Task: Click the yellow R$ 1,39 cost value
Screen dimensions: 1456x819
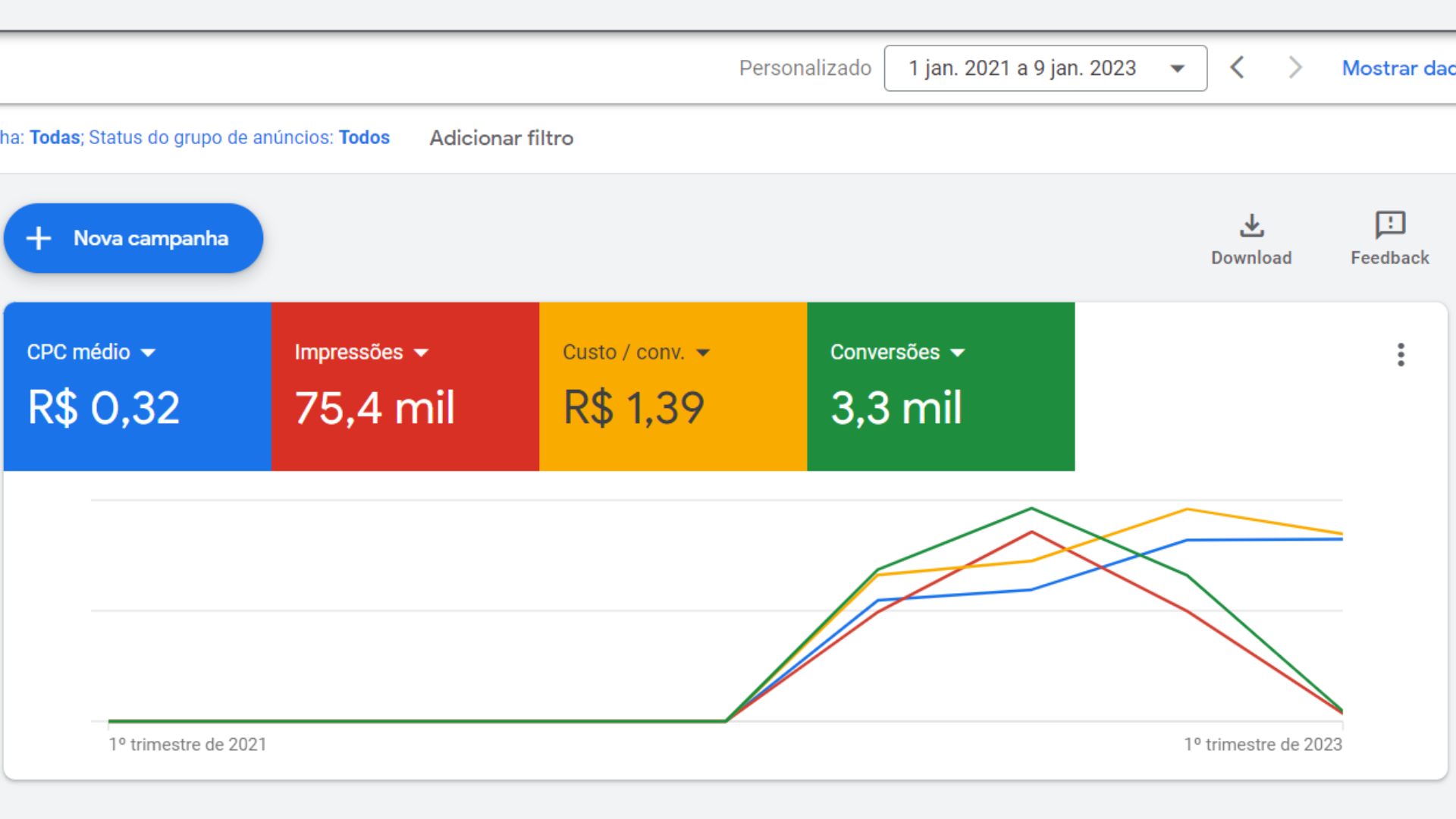Action: coord(634,409)
